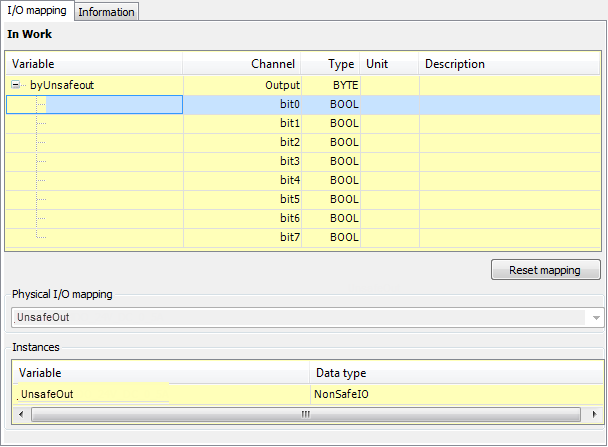The height and width of the screenshot is (447, 608).
Task: Select the bit3 channel row
Action: 290,162
